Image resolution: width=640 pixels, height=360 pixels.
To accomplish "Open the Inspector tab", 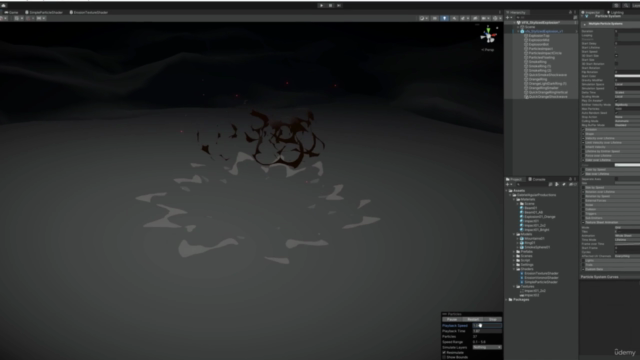I will pos(591,12).
